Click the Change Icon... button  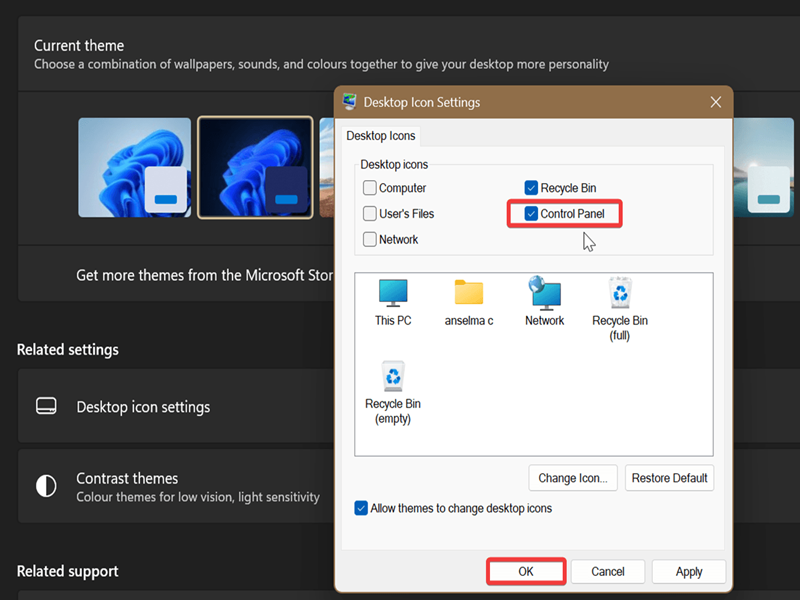(x=573, y=478)
